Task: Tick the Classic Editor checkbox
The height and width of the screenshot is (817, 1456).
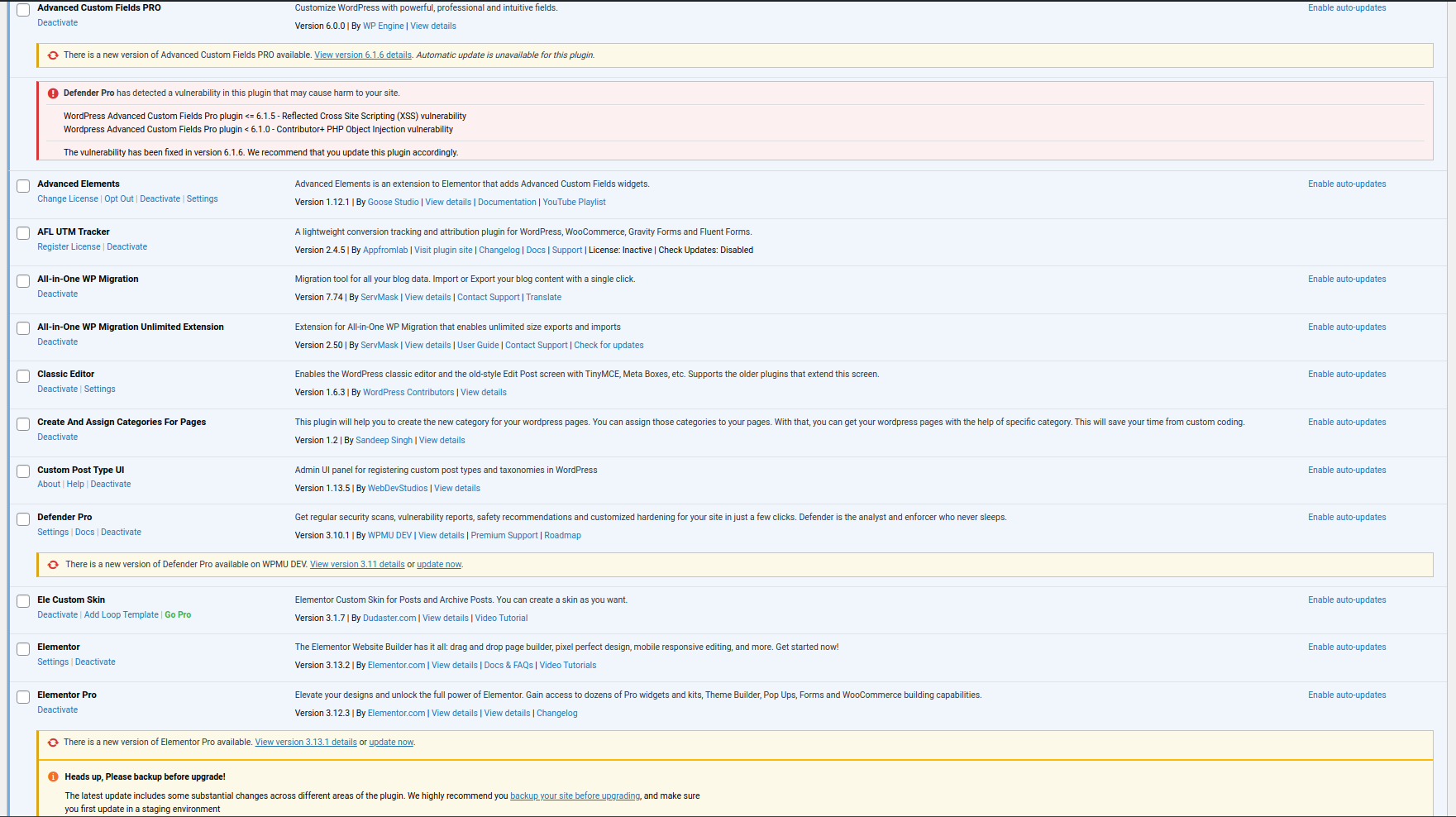Action: tap(23, 376)
